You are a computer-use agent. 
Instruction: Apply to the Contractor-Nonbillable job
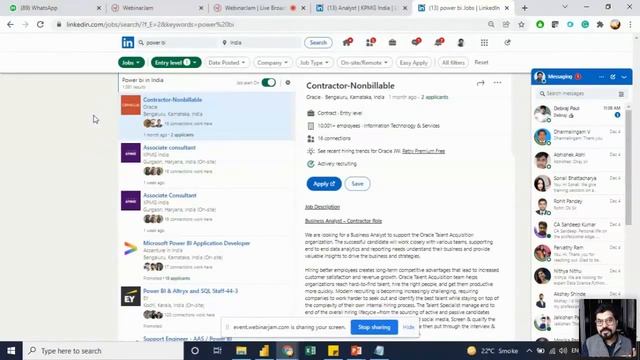point(324,184)
